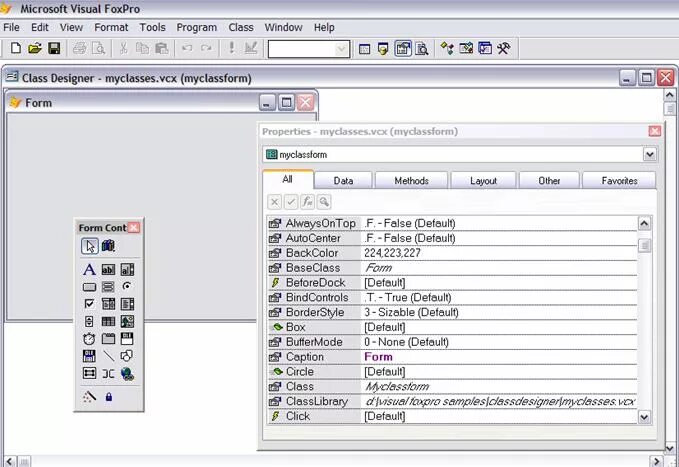The height and width of the screenshot is (467, 679).
Task: Select the List Box control tool
Action: coord(127,304)
